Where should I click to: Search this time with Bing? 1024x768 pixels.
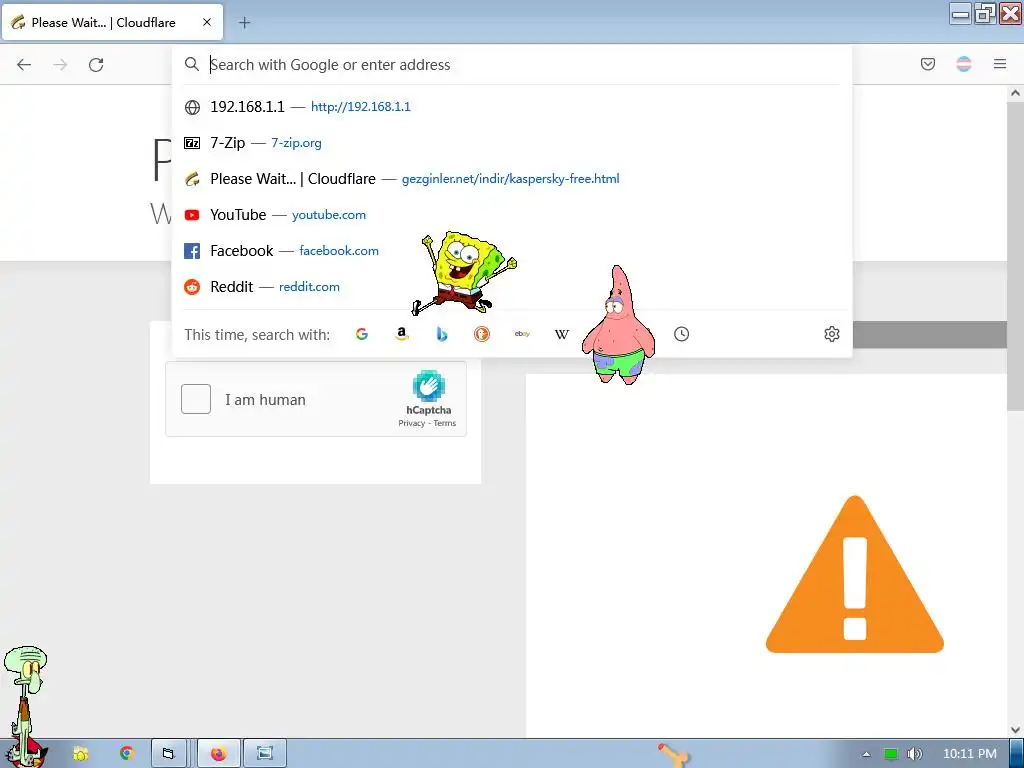442,334
